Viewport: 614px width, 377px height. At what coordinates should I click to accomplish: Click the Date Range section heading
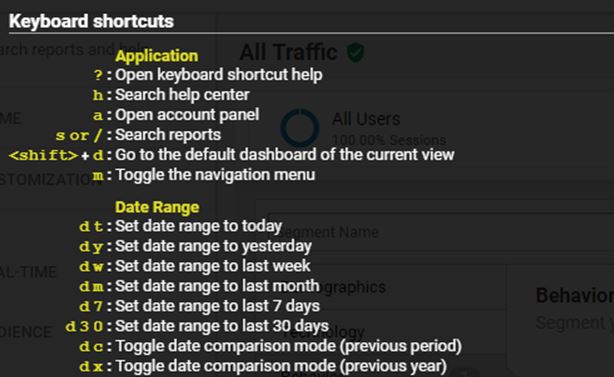(157, 207)
